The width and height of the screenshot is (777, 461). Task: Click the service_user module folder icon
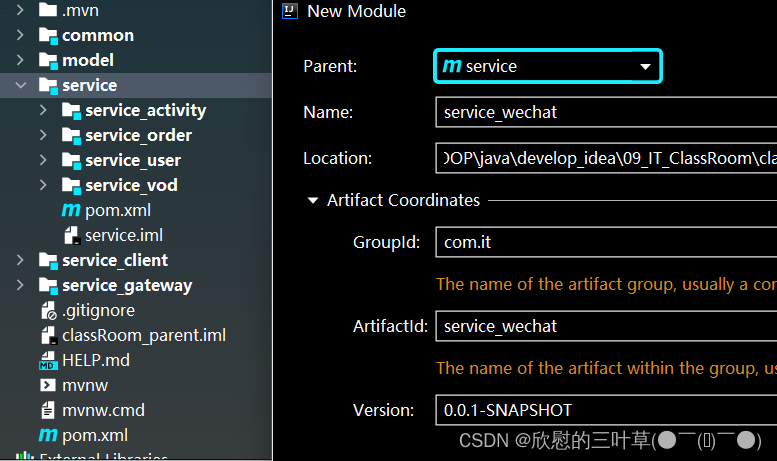click(x=71, y=160)
